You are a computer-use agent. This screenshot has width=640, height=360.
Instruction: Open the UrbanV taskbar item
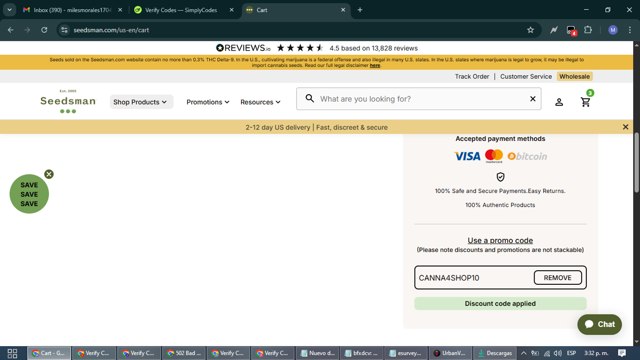pos(451,353)
